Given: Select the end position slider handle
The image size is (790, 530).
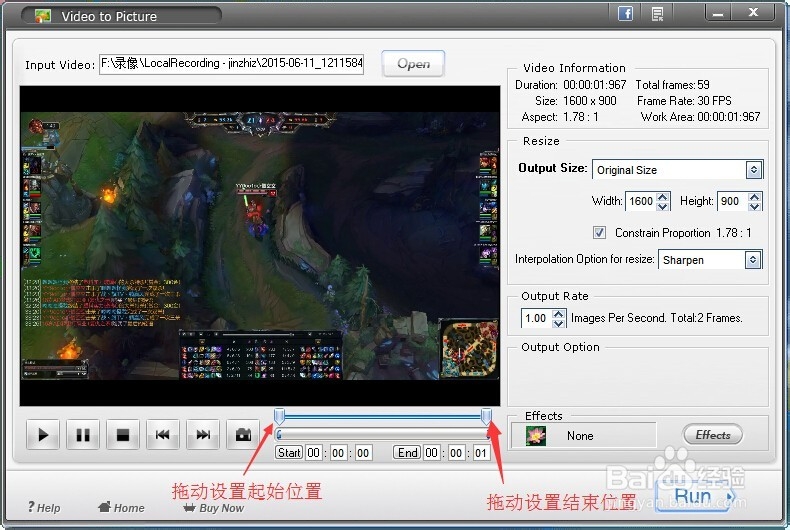Looking at the screenshot, I should coord(486,416).
